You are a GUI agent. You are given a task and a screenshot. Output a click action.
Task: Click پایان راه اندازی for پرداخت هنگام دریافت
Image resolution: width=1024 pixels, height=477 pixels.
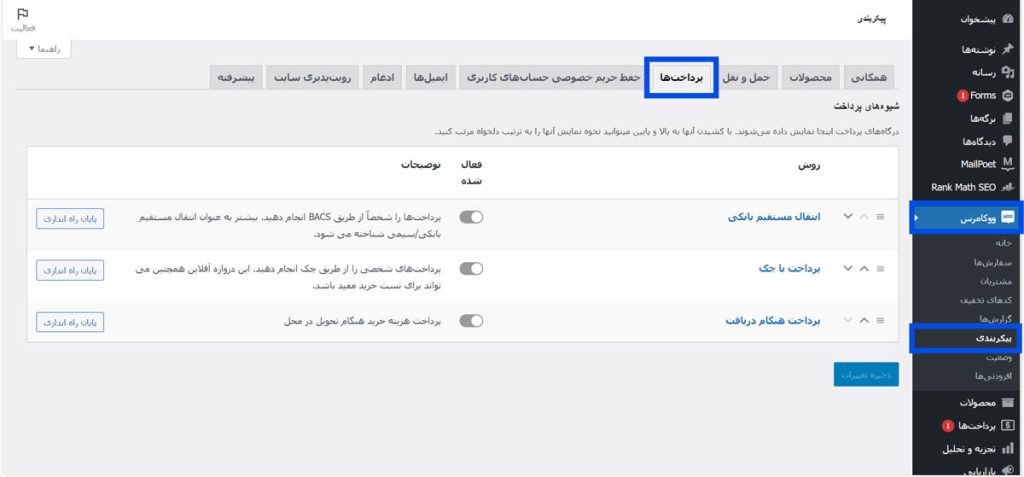click(70, 321)
